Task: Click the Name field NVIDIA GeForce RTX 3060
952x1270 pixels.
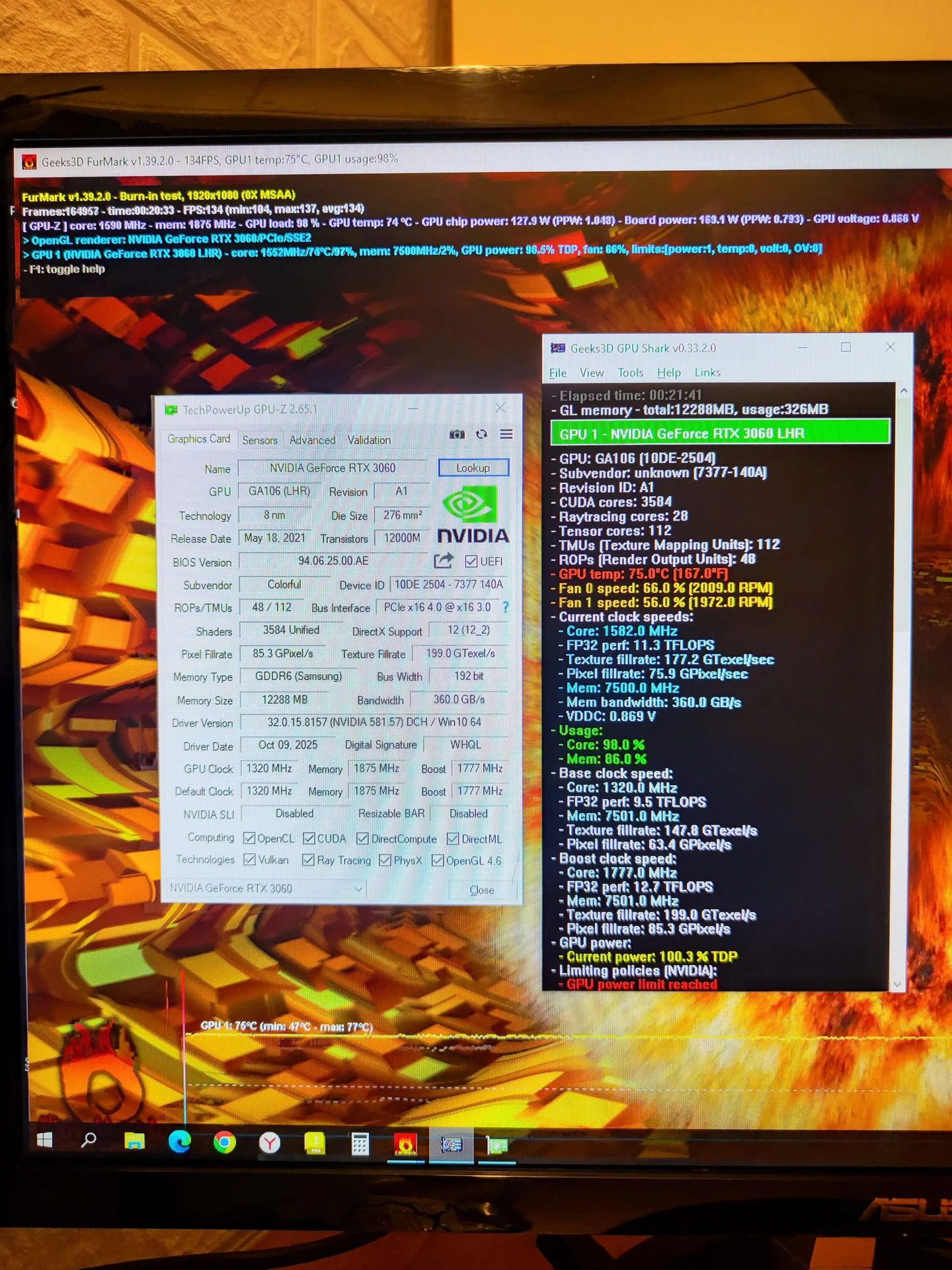Action: (333, 468)
